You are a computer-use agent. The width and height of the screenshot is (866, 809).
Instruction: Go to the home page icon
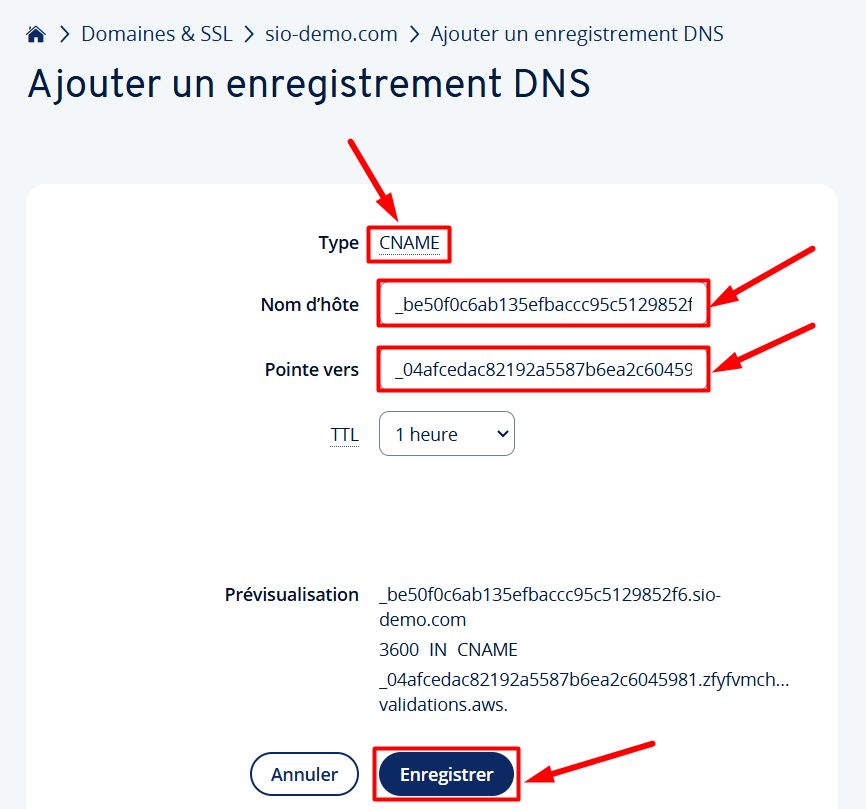coord(36,34)
